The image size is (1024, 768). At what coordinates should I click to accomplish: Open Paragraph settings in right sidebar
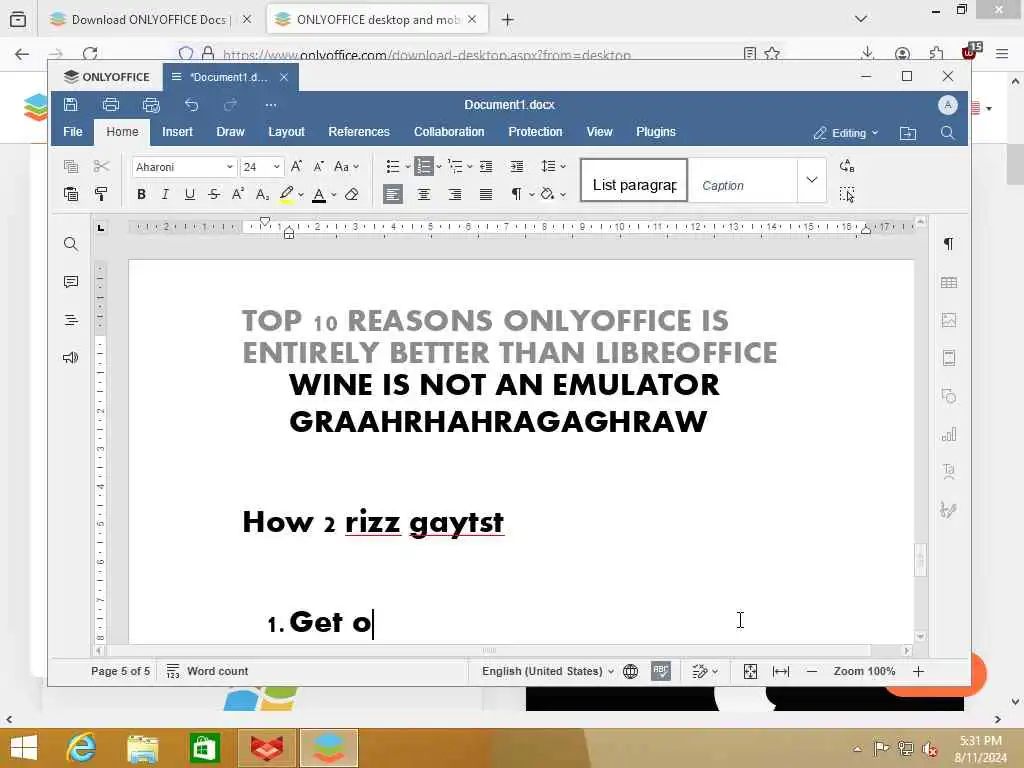(x=949, y=244)
